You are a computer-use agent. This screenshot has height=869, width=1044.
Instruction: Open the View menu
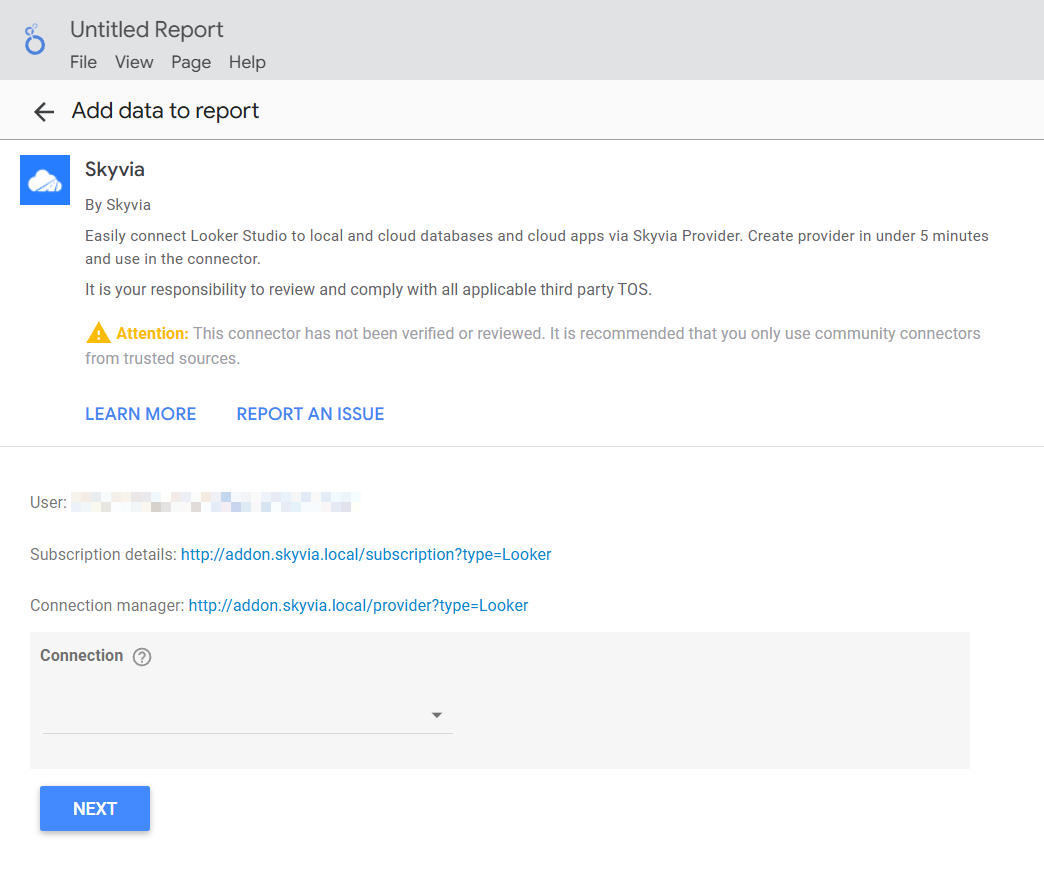pos(134,62)
